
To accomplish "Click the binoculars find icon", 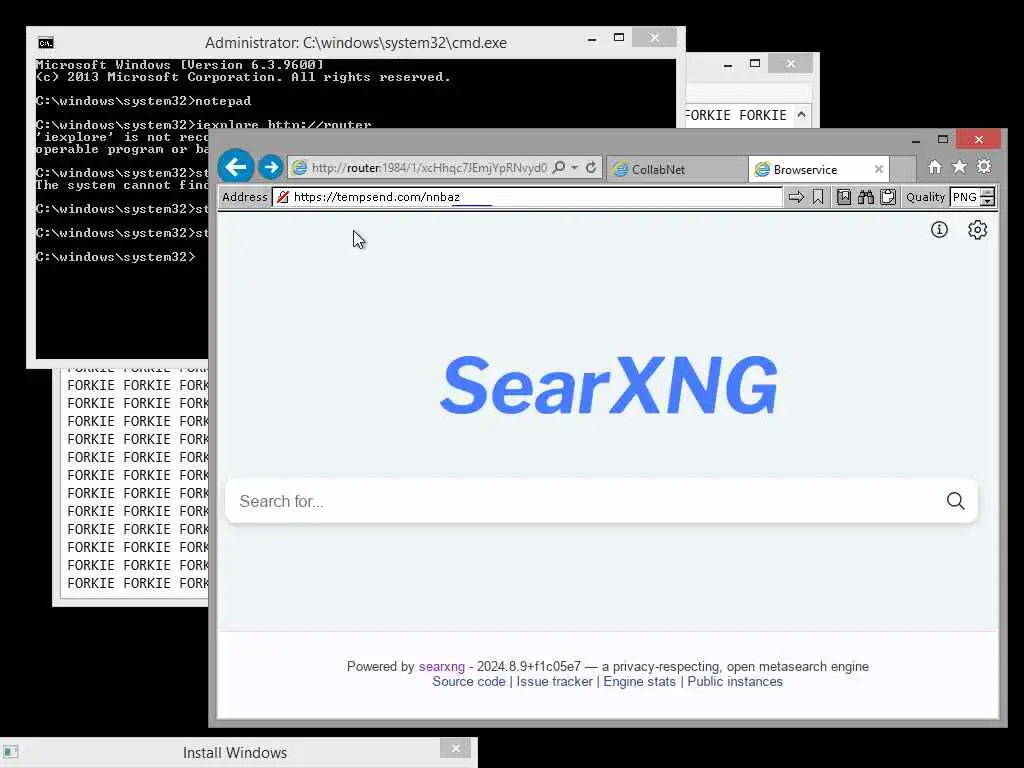I will tap(866, 197).
